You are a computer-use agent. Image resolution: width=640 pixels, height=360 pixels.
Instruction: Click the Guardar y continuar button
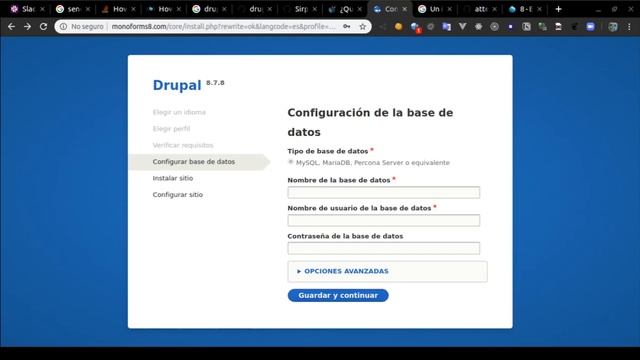pyautogui.click(x=338, y=295)
